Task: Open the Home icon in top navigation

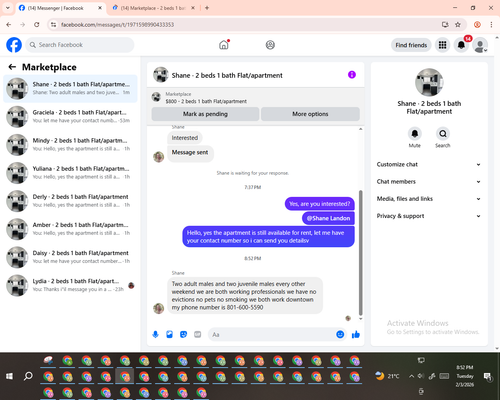Action: (224, 45)
